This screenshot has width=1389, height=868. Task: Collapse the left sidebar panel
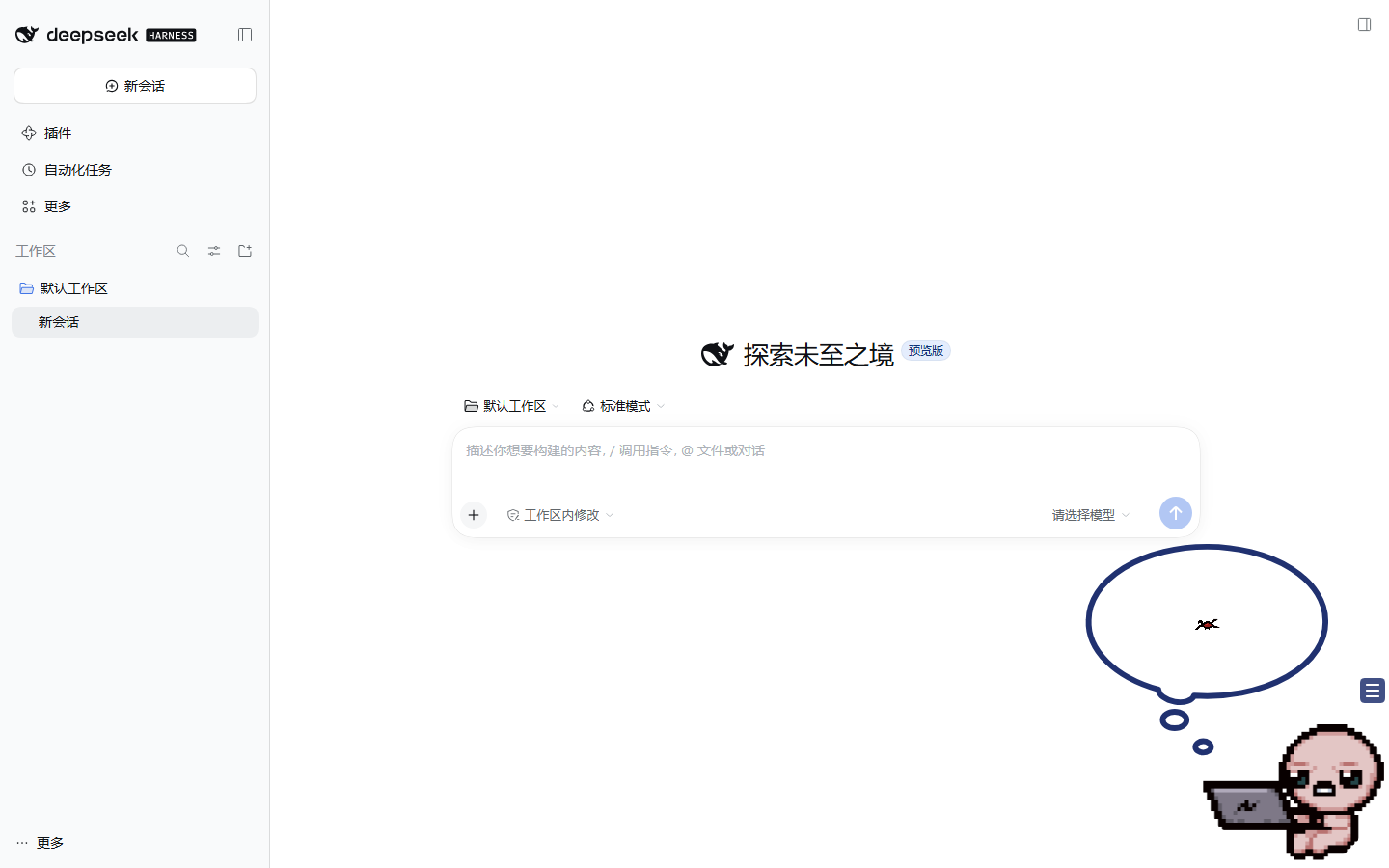[x=245, y=35]
